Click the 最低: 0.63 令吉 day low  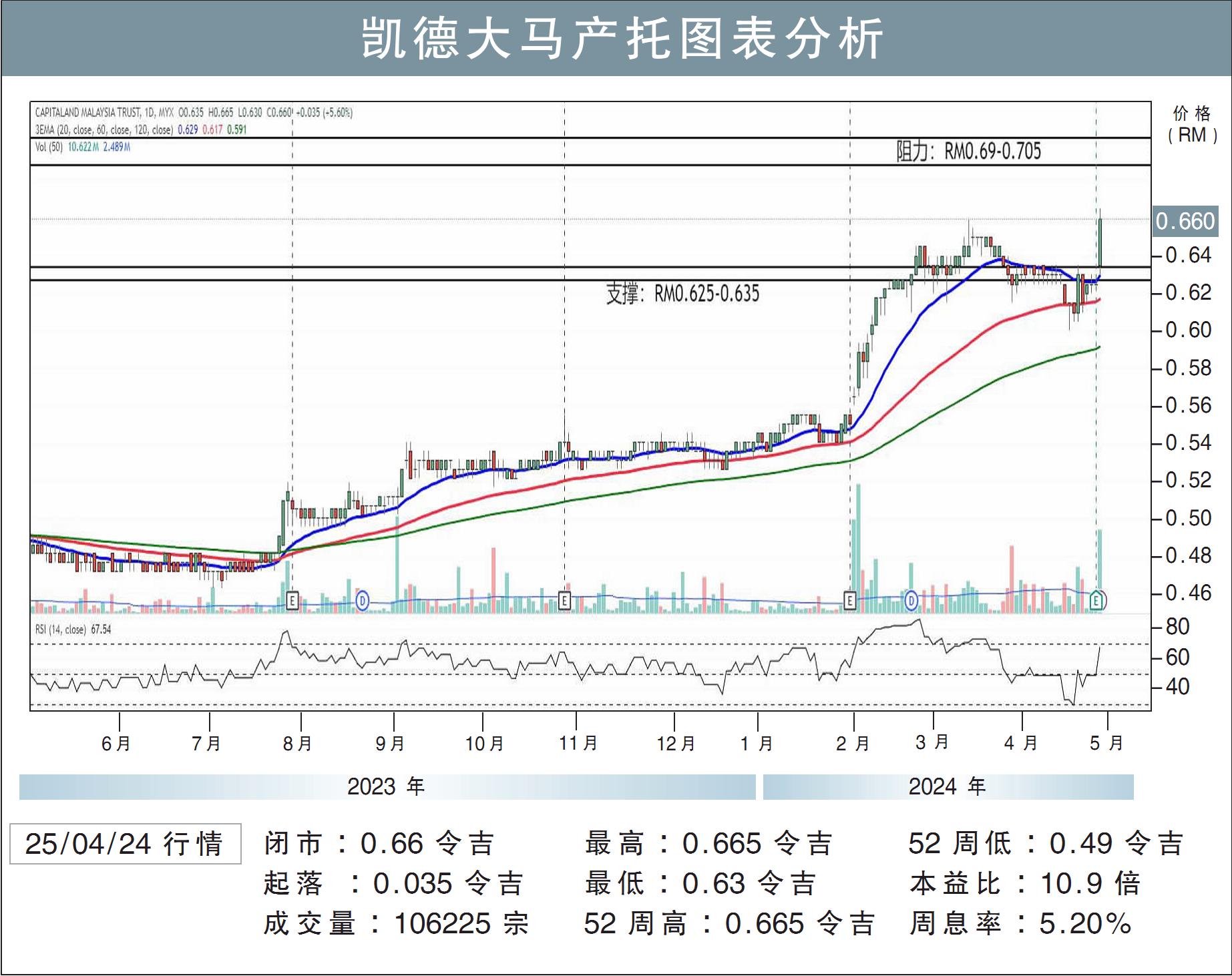[700, 884]
